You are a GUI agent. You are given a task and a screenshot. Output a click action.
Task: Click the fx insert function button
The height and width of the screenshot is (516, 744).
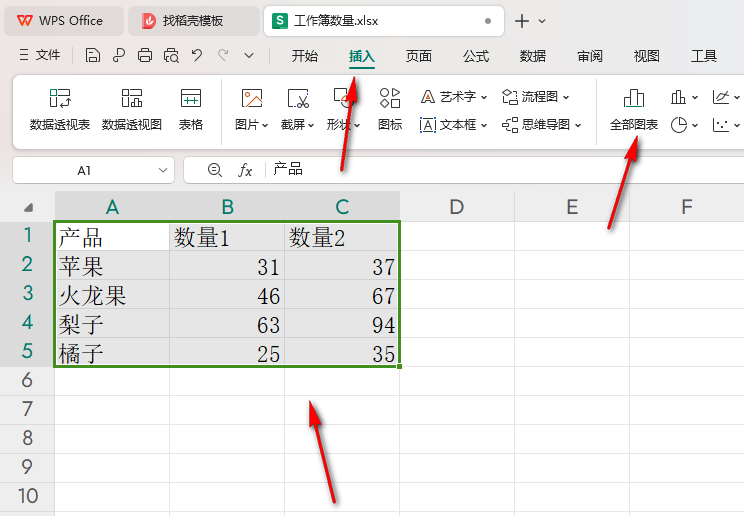click(x=245, y=169)
